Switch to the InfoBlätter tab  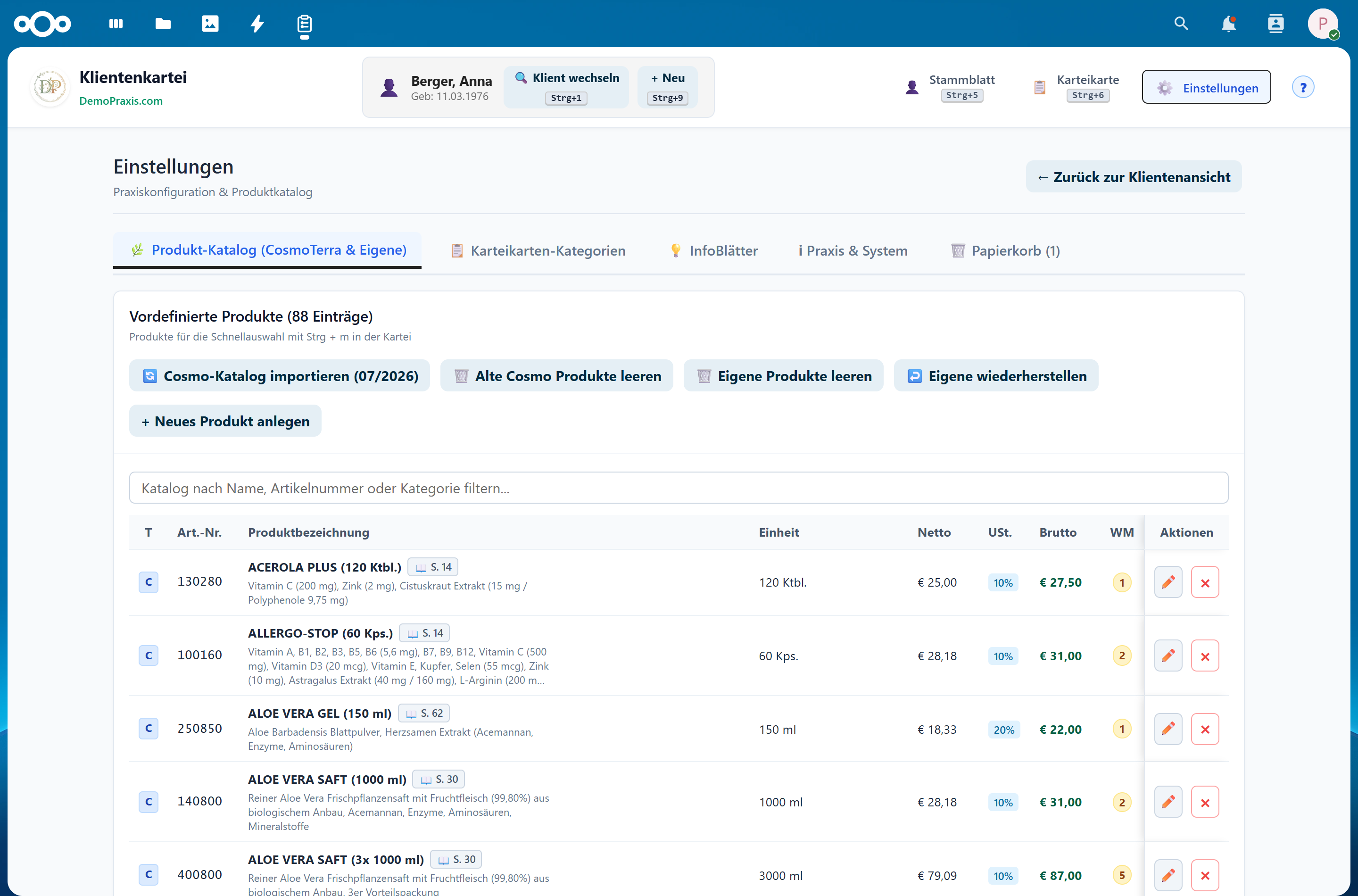click(713, 250)
